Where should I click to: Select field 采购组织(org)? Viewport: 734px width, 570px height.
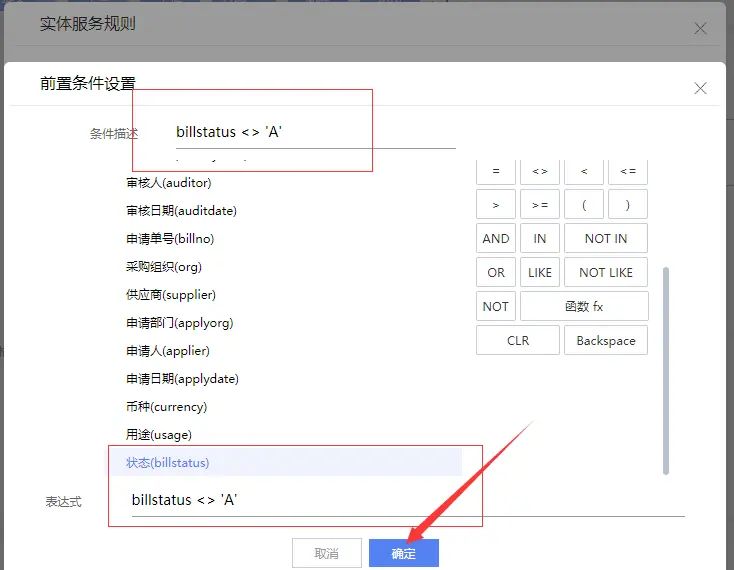pos(164,267)
